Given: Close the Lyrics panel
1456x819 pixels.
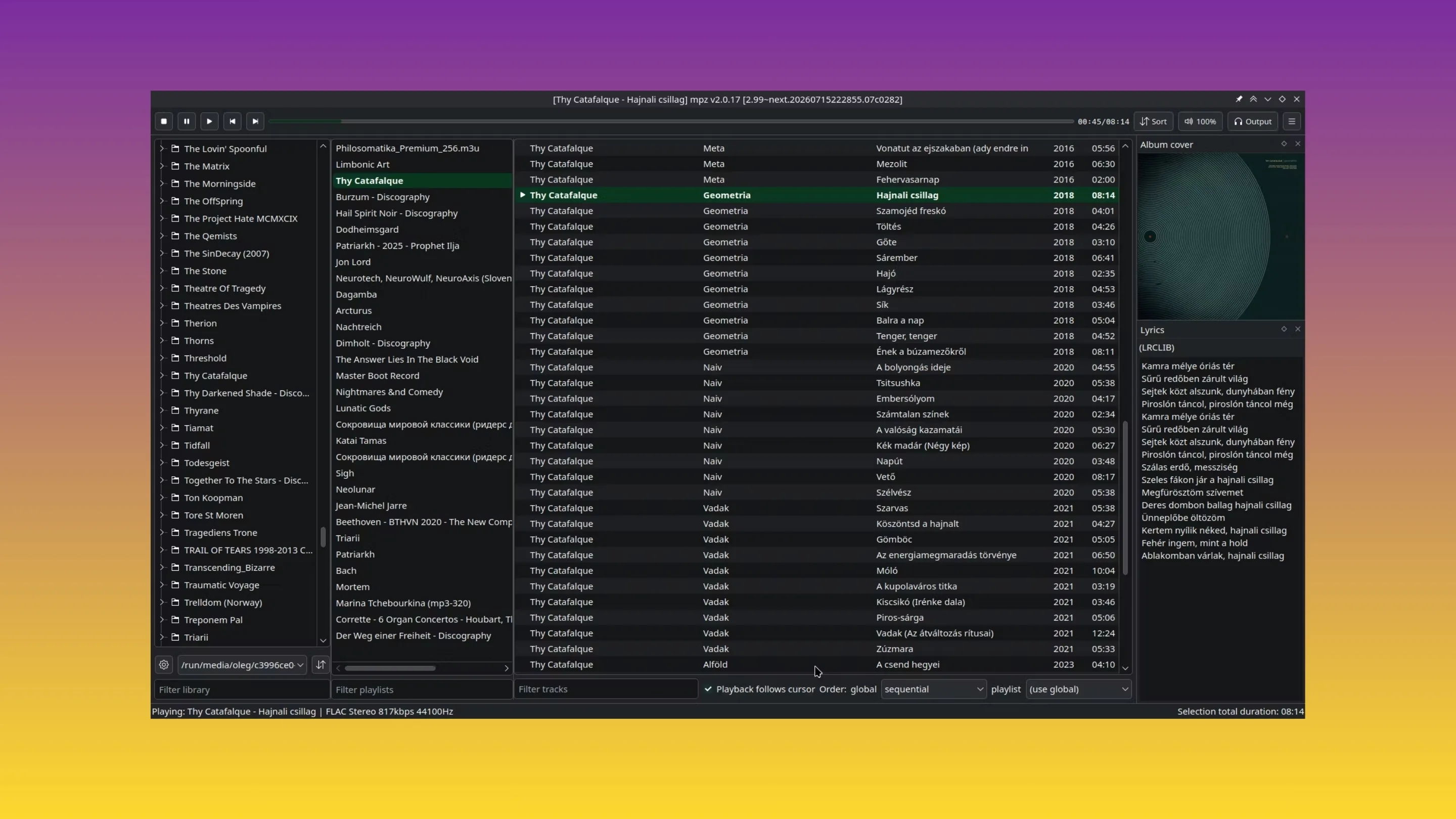Looking at the screenshot, I should [1298, 329].
